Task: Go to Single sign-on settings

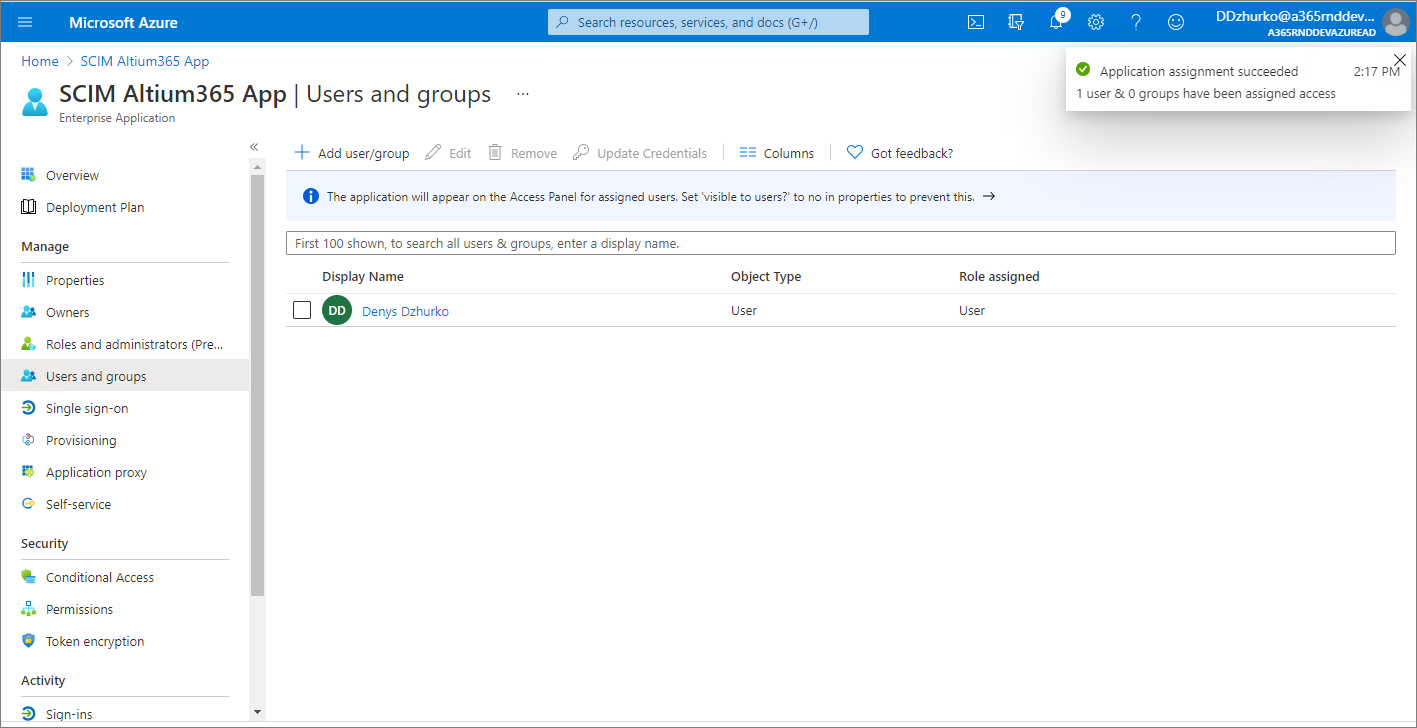Action: click(86, 408)
